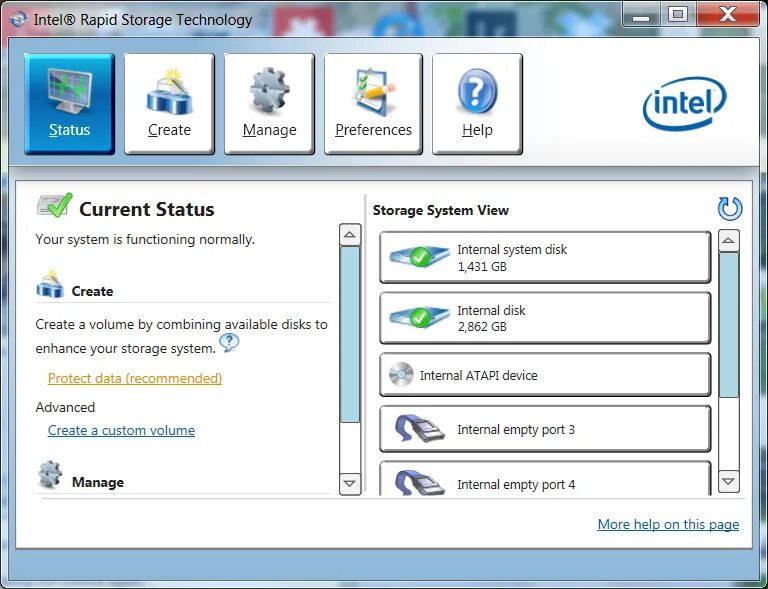The image size is (768, 589).
Task: Open More help on this page link
Action: (x=668, y=524)
